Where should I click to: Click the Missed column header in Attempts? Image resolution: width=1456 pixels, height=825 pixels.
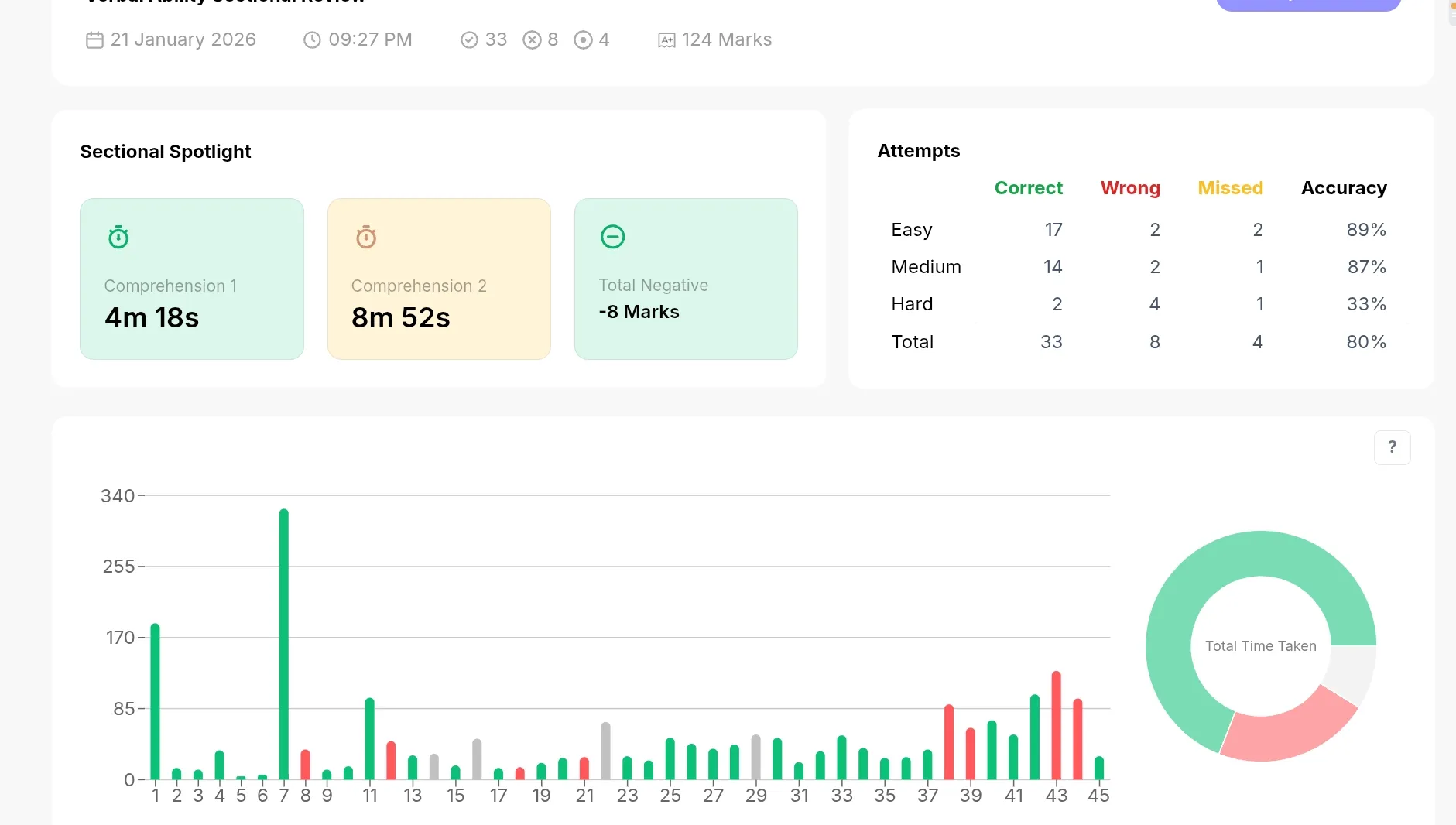1230,188
